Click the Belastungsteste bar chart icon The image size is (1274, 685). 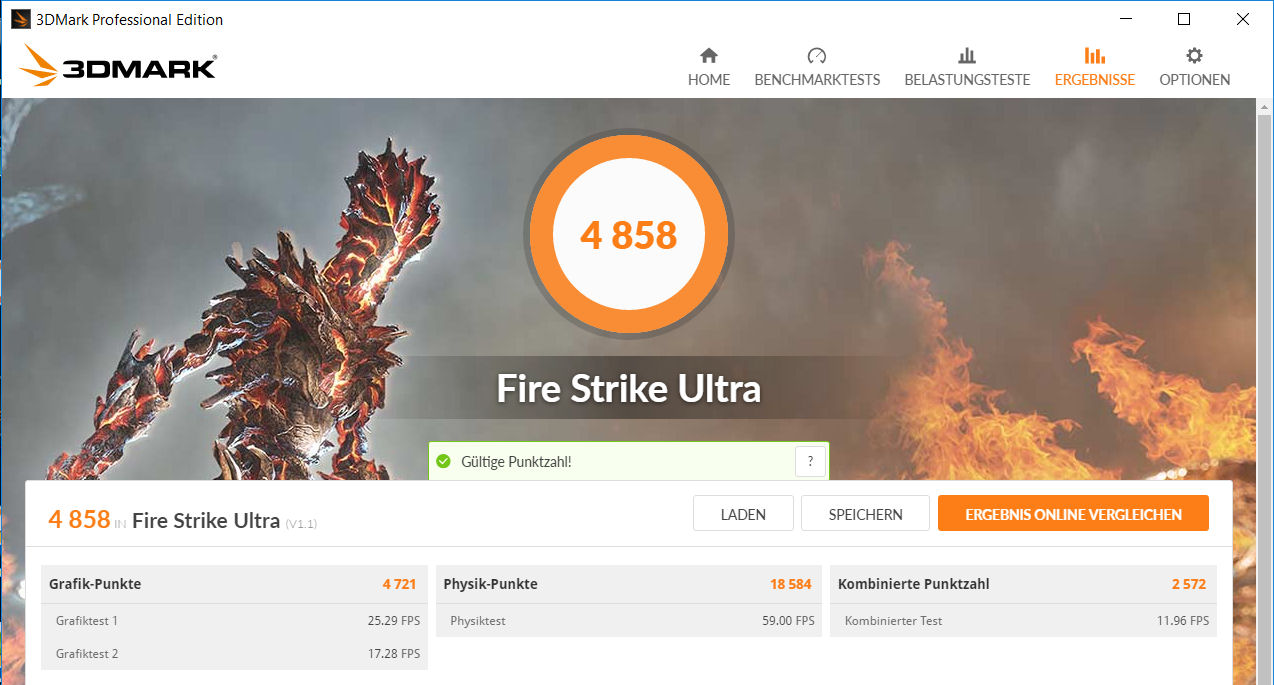(967, 56)
